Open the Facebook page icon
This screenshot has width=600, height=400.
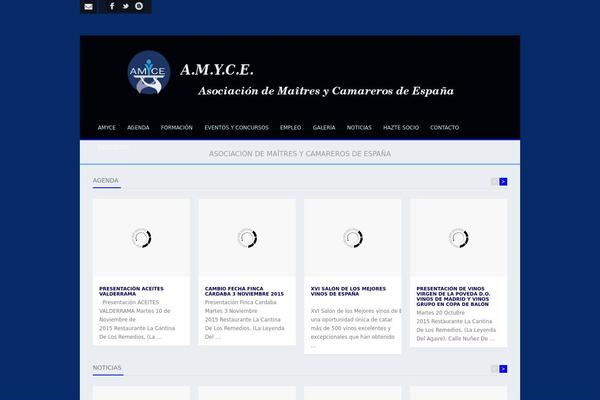(112, 6)
